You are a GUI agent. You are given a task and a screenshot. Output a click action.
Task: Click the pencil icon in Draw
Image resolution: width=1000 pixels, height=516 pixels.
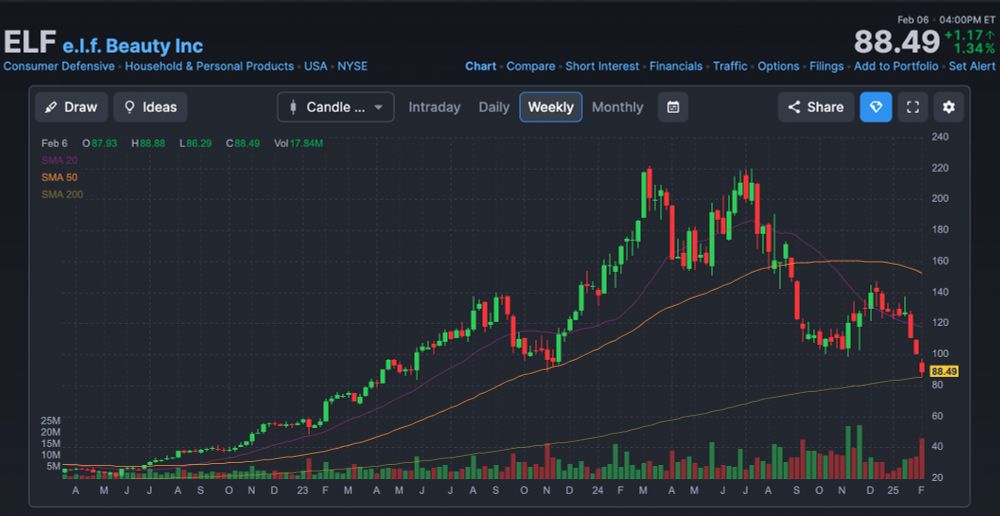point(50,107)
